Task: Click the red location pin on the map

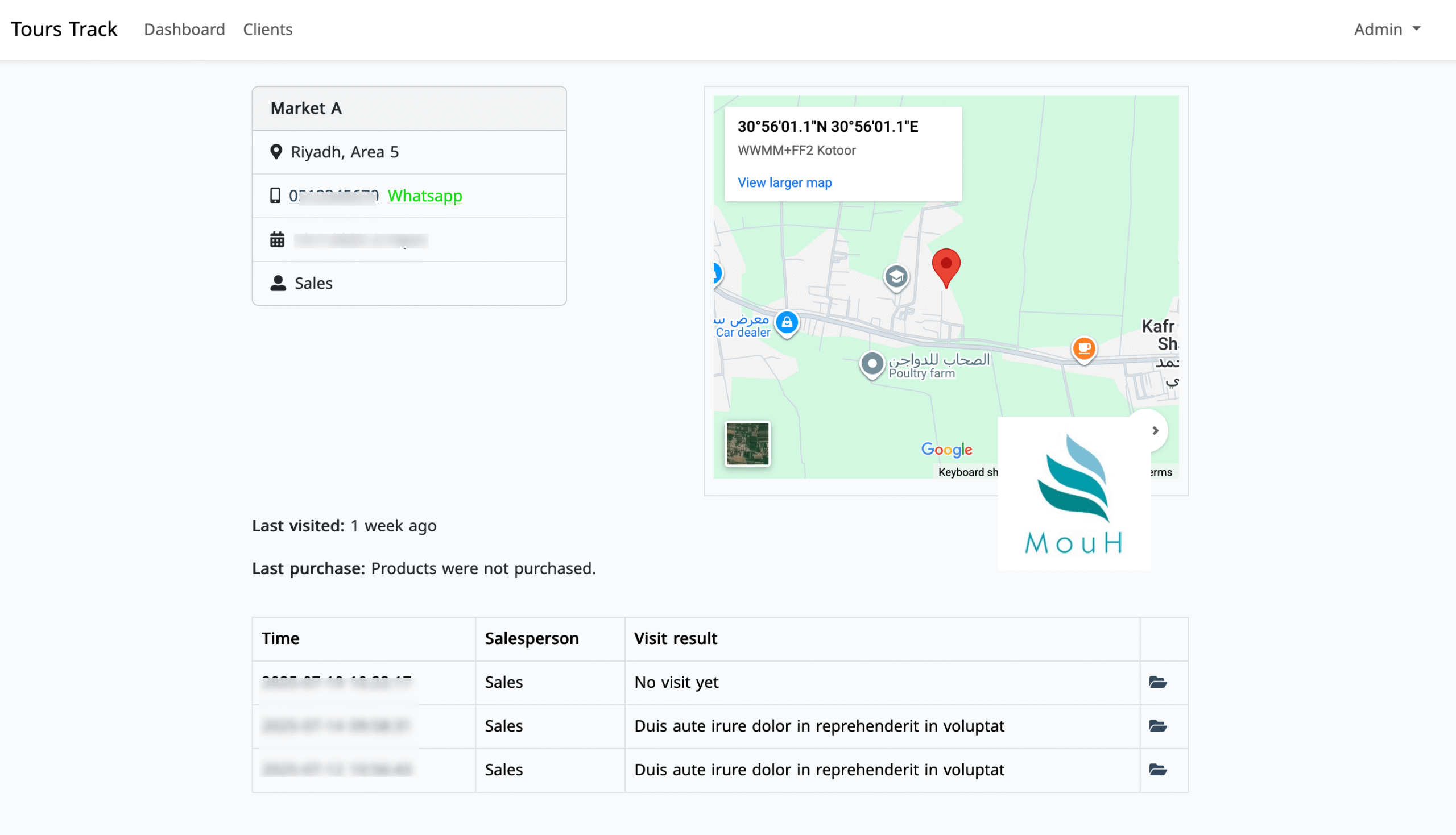Action: [x=946, y=265]
